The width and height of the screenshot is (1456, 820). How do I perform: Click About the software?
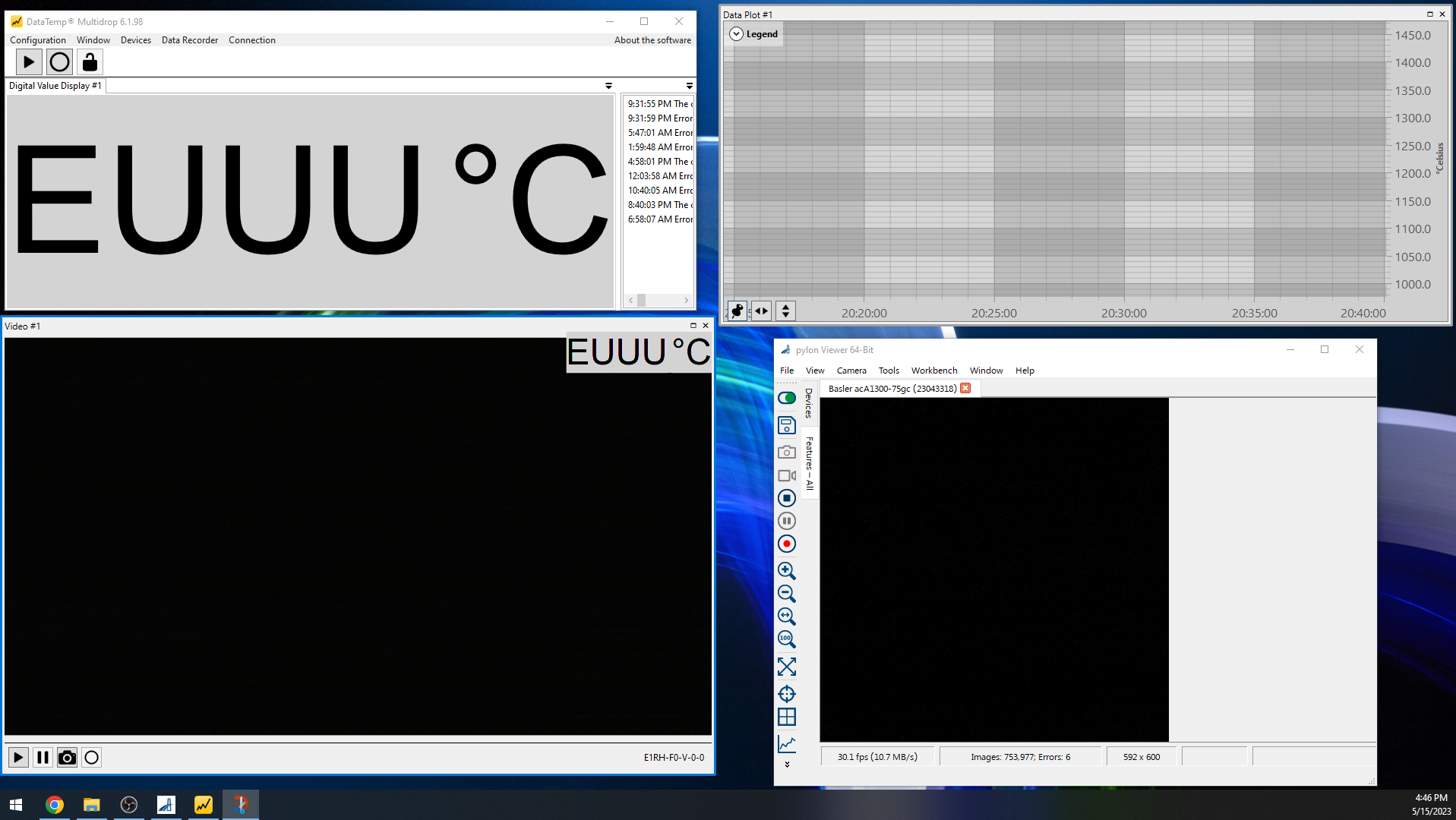(652, 40)
